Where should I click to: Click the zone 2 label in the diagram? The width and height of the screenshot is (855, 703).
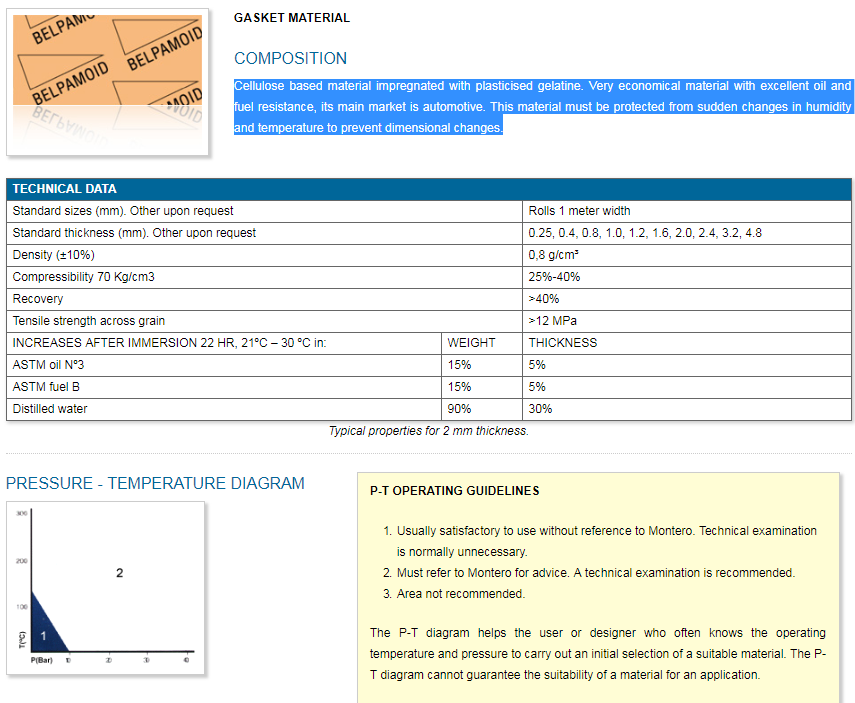119,573
